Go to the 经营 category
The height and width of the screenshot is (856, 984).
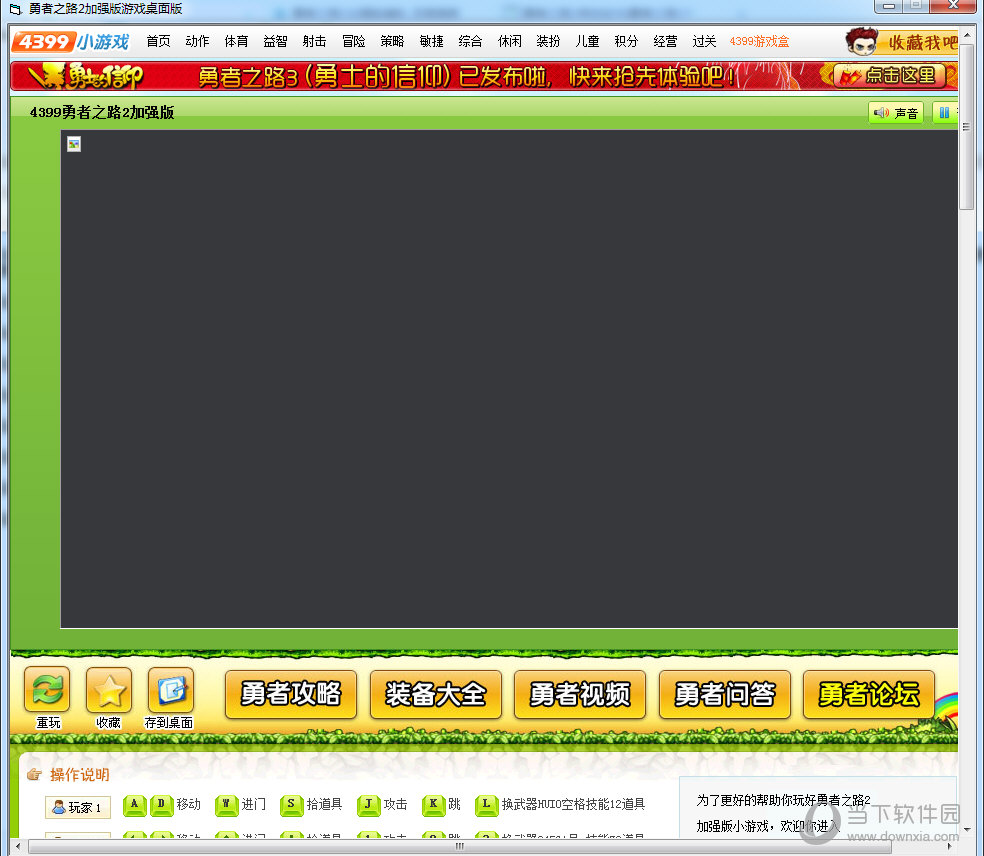point(665,41)
